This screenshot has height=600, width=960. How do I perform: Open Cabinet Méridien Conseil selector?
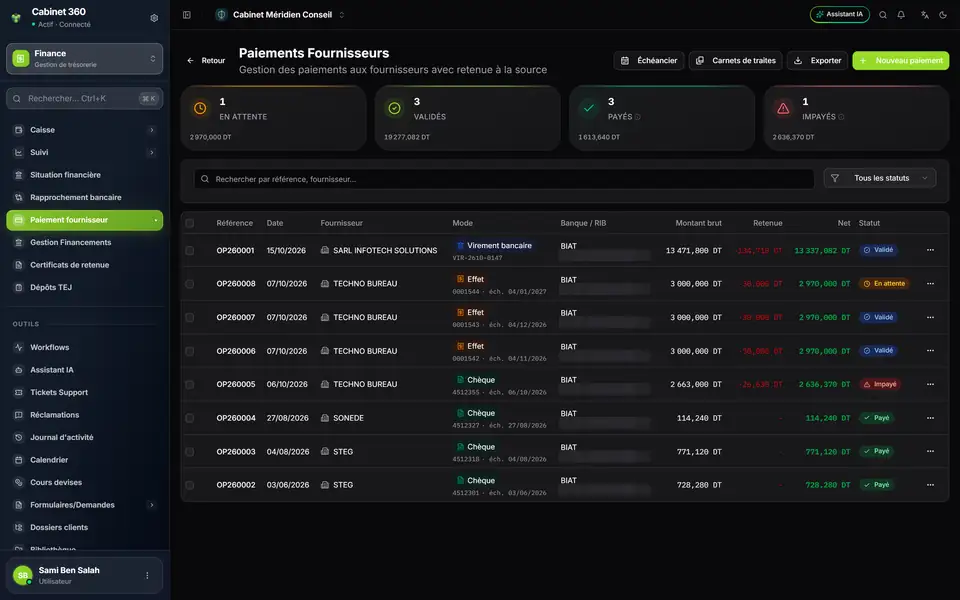(280, 15)
